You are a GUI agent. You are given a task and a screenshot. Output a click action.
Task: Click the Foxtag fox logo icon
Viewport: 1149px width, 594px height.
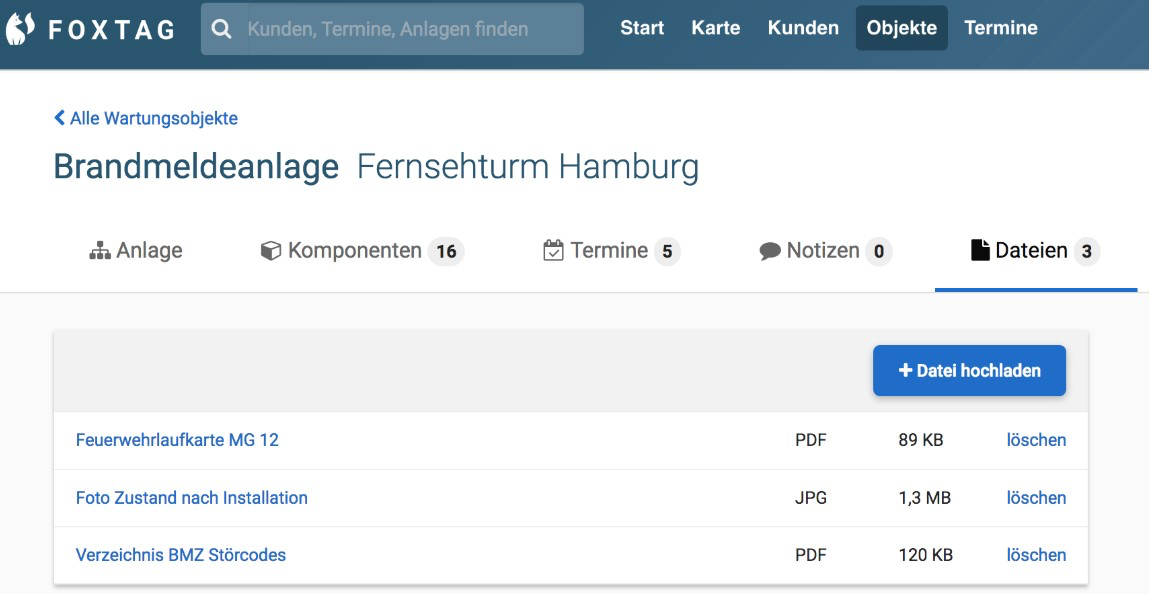[21, 29]
